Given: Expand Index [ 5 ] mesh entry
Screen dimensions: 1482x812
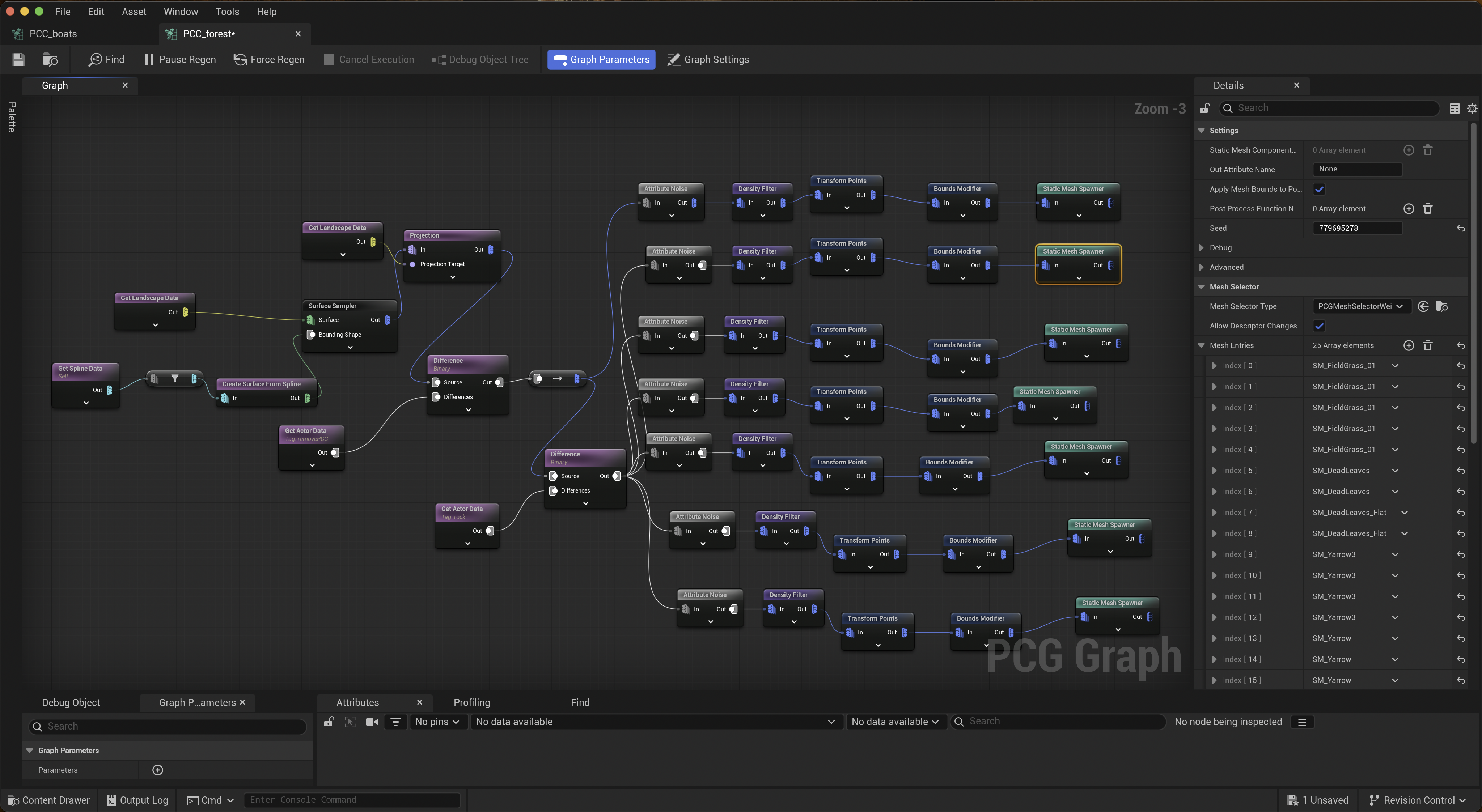Looking at the screenshot, I should tap(1214, 471).
